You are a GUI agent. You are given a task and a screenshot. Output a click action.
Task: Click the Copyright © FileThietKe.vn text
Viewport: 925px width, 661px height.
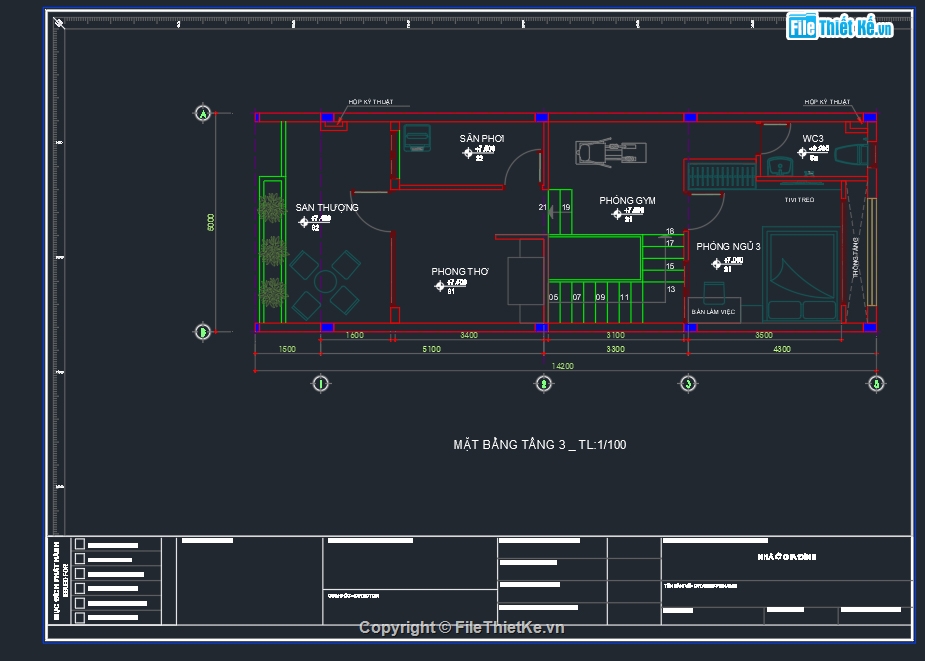pos(461,627)
